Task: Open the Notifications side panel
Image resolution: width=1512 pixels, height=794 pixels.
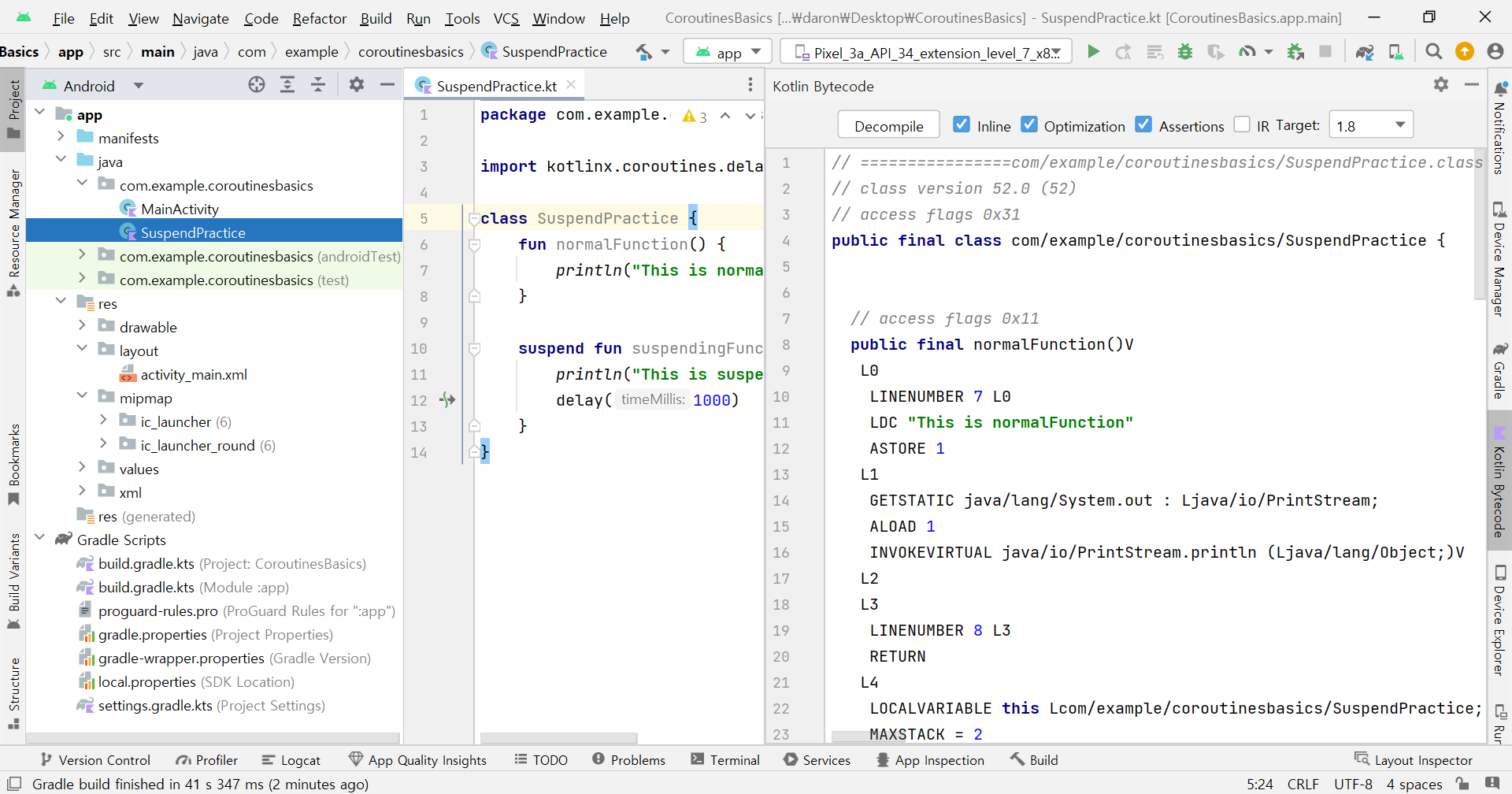Action: click(1499, 128)
